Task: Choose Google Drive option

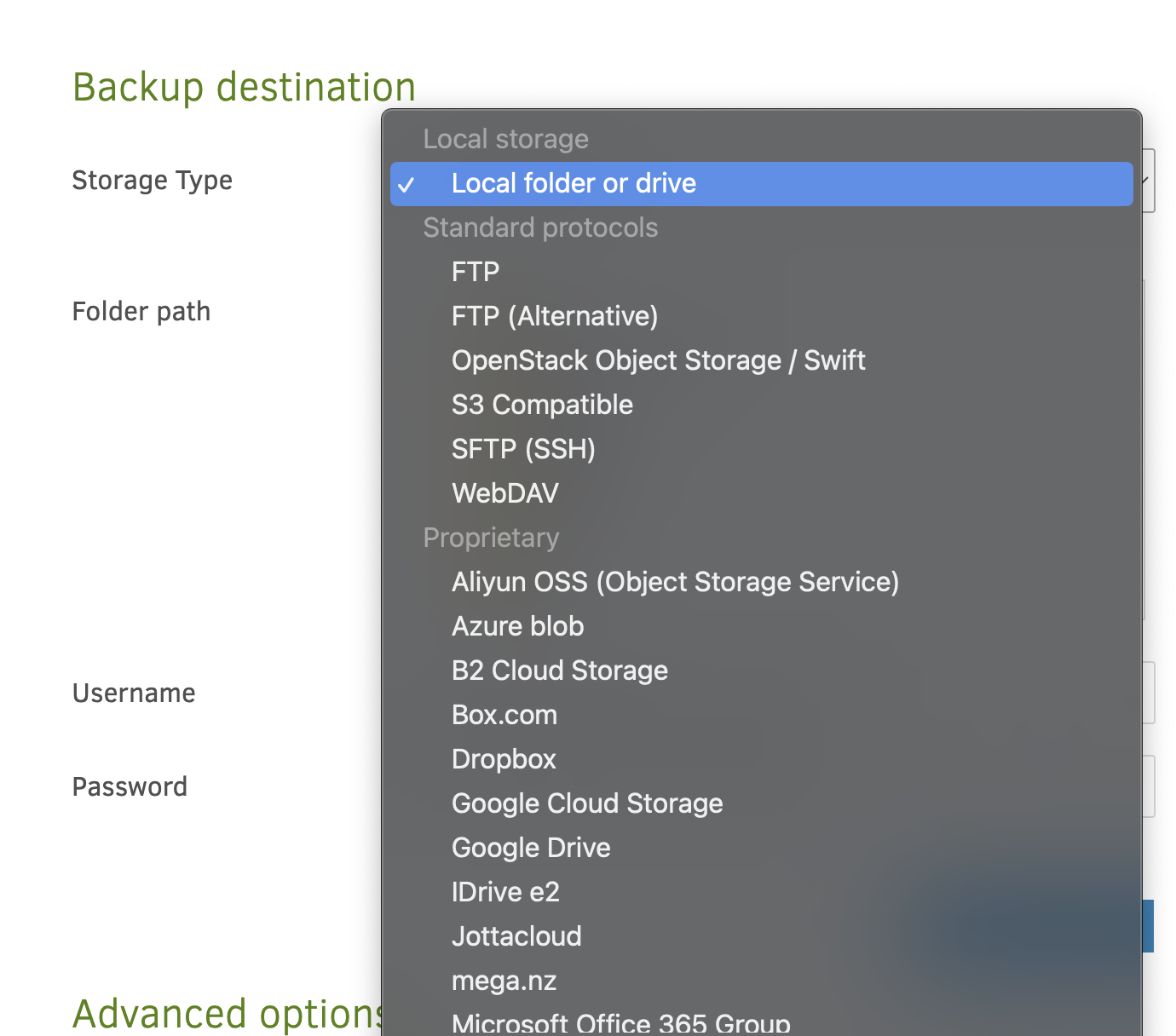Action: 761,848
